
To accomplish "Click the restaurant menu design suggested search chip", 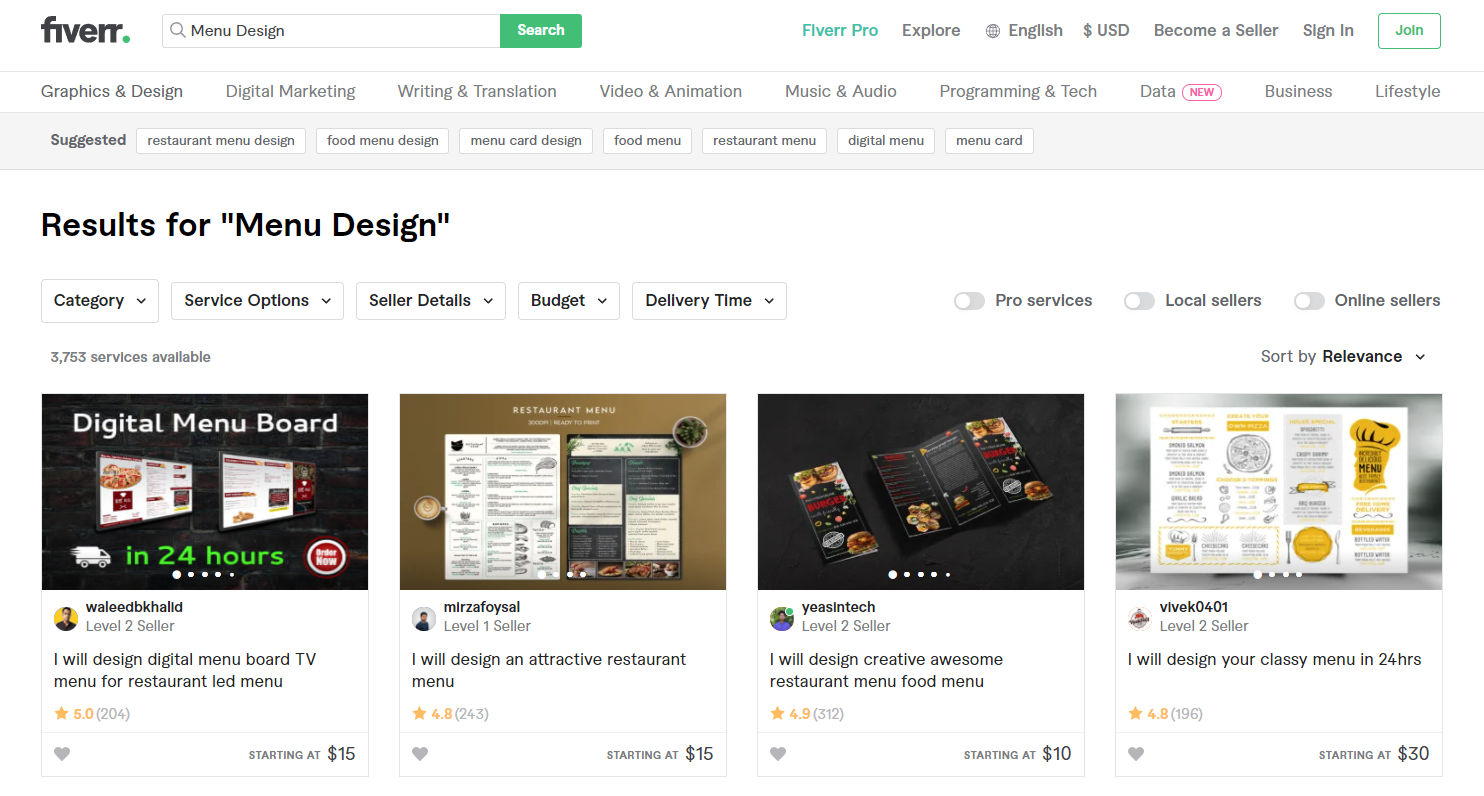I will (220, 140).
